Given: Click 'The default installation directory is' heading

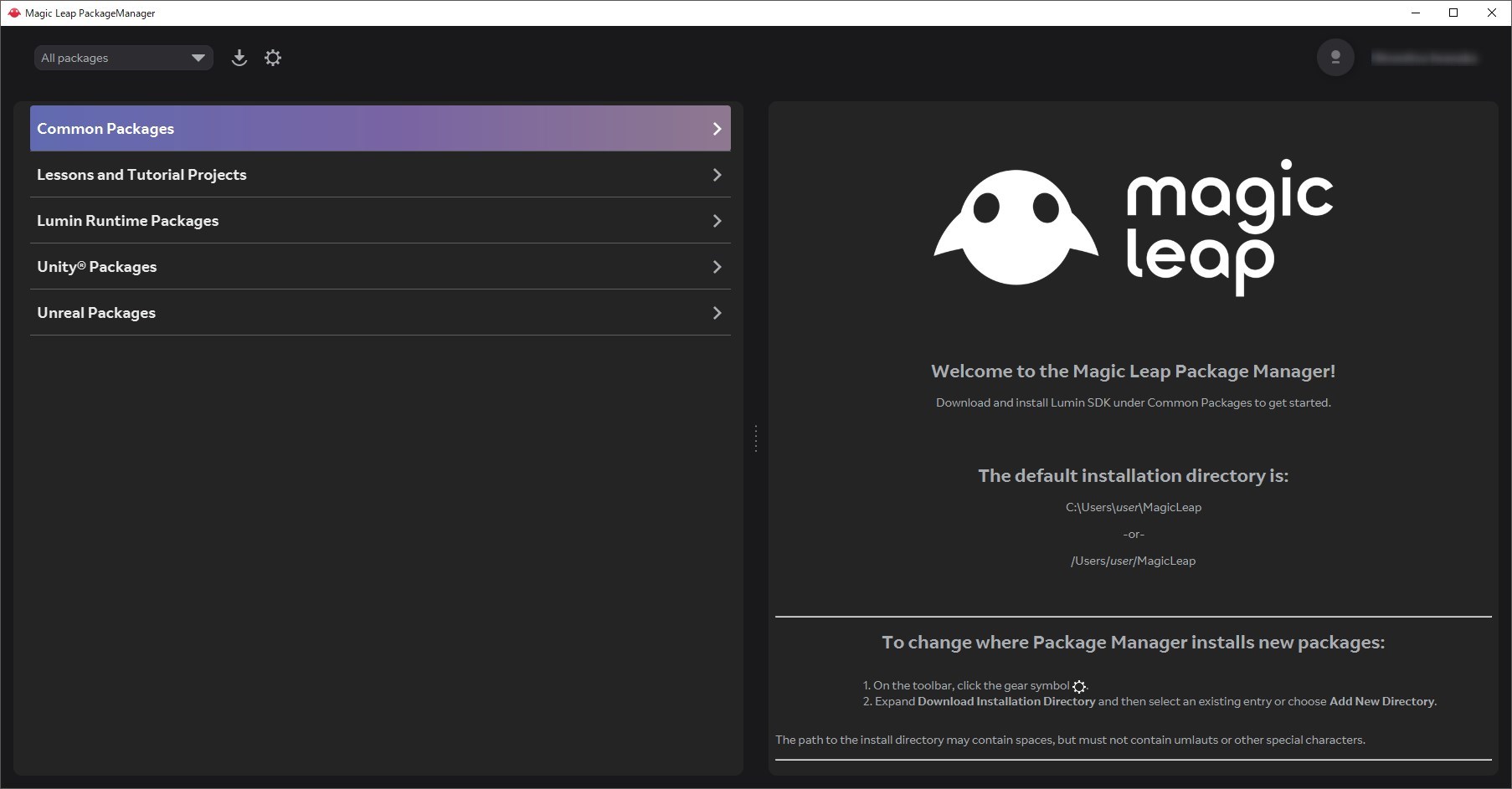Looking at the screenshot, I should pyautogui.click(x=1134, y=475).
